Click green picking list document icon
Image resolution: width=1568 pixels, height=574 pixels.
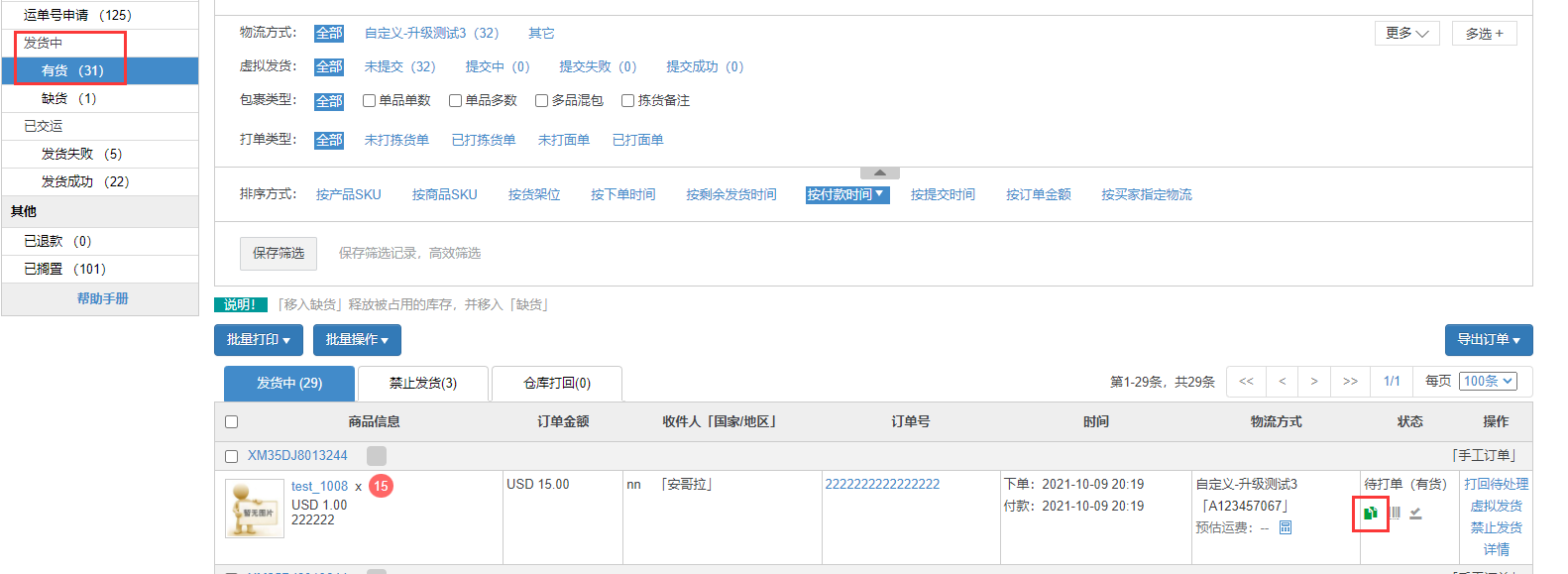coord(1371,513)
